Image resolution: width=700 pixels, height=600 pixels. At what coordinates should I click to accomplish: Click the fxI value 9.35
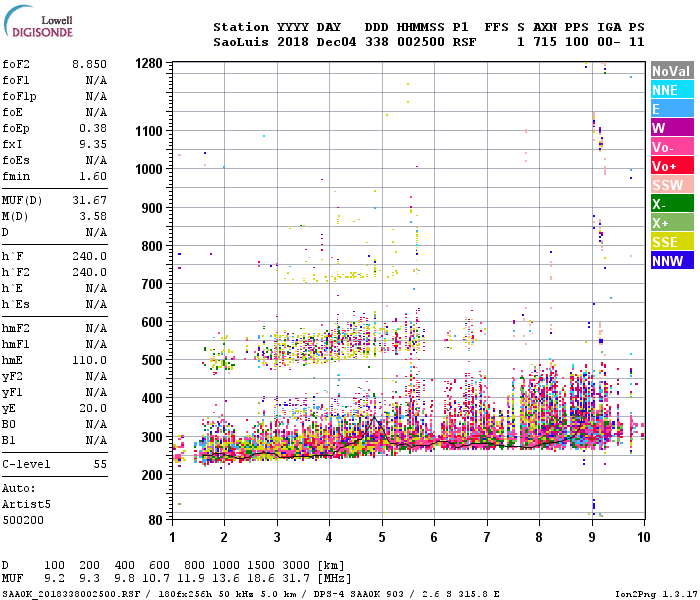(93, 144)
